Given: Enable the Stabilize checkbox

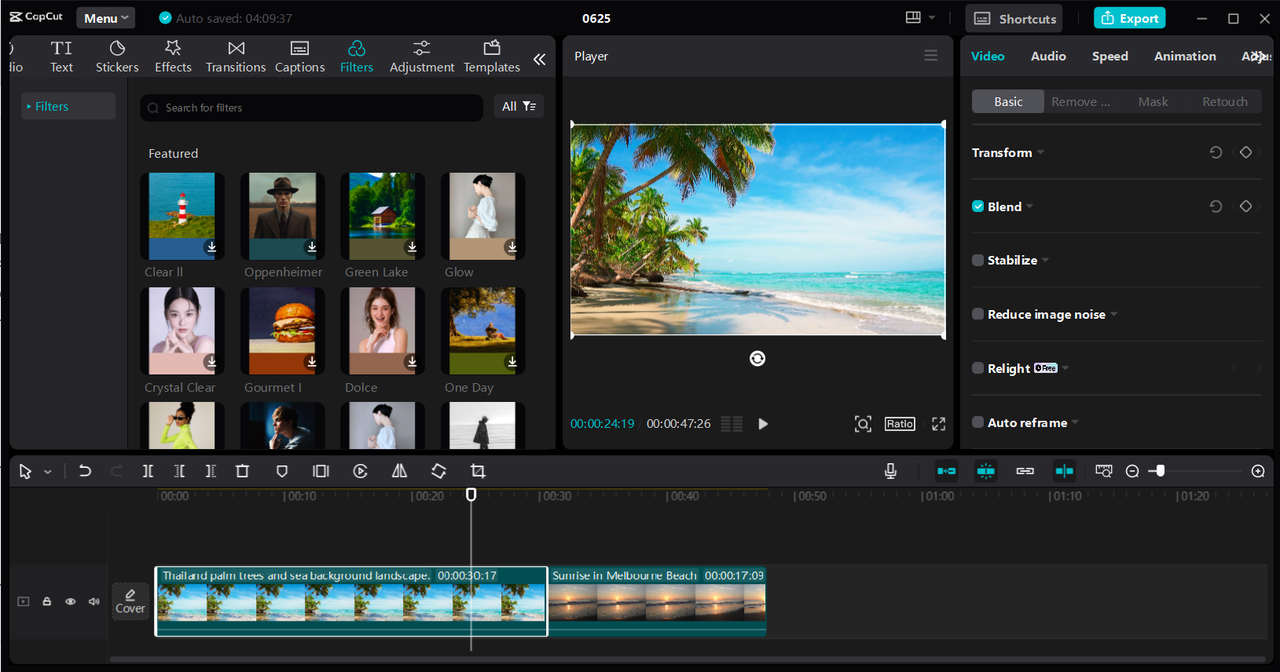Looking at the screenshot, I should click(x=978, y=260).
